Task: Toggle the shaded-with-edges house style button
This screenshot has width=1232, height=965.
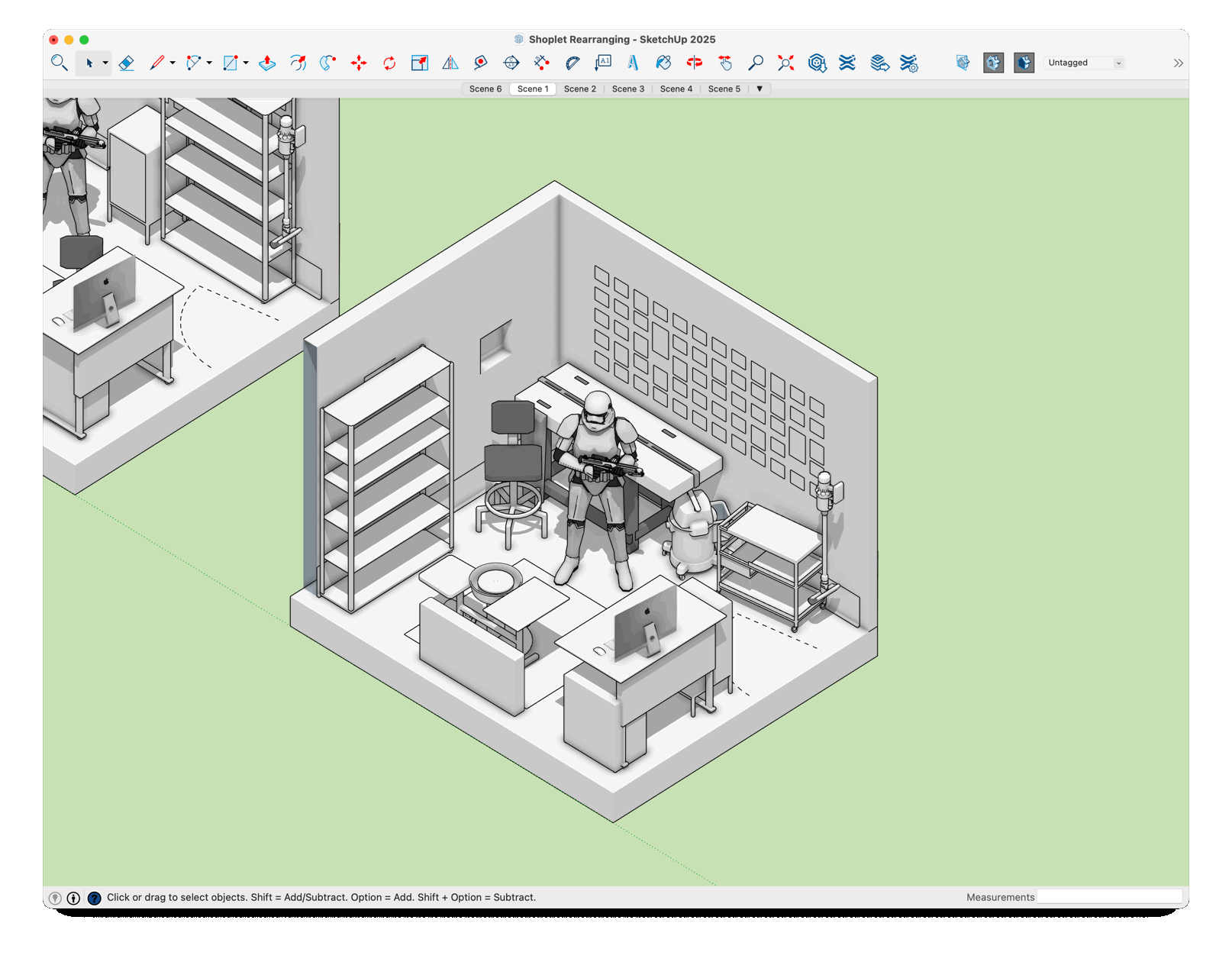Action: tap(994, 63)
